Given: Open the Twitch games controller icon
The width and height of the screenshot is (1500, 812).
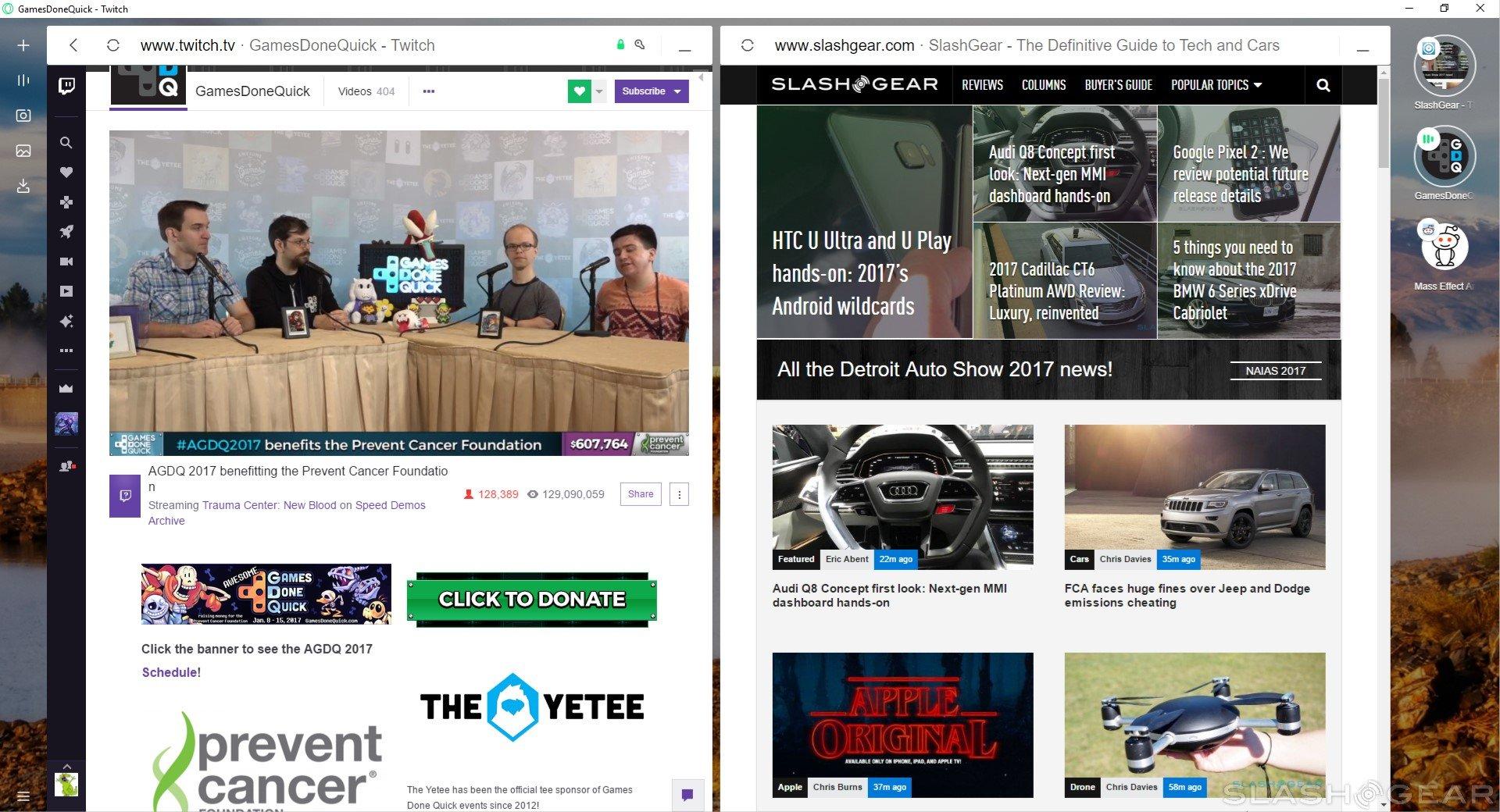Looking at the screenshot, I should (x=66, y=202).
